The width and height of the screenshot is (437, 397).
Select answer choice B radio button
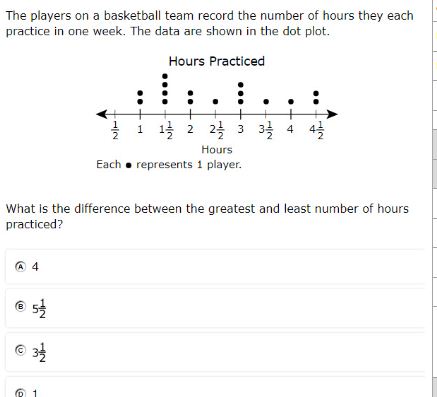point(20,306)
